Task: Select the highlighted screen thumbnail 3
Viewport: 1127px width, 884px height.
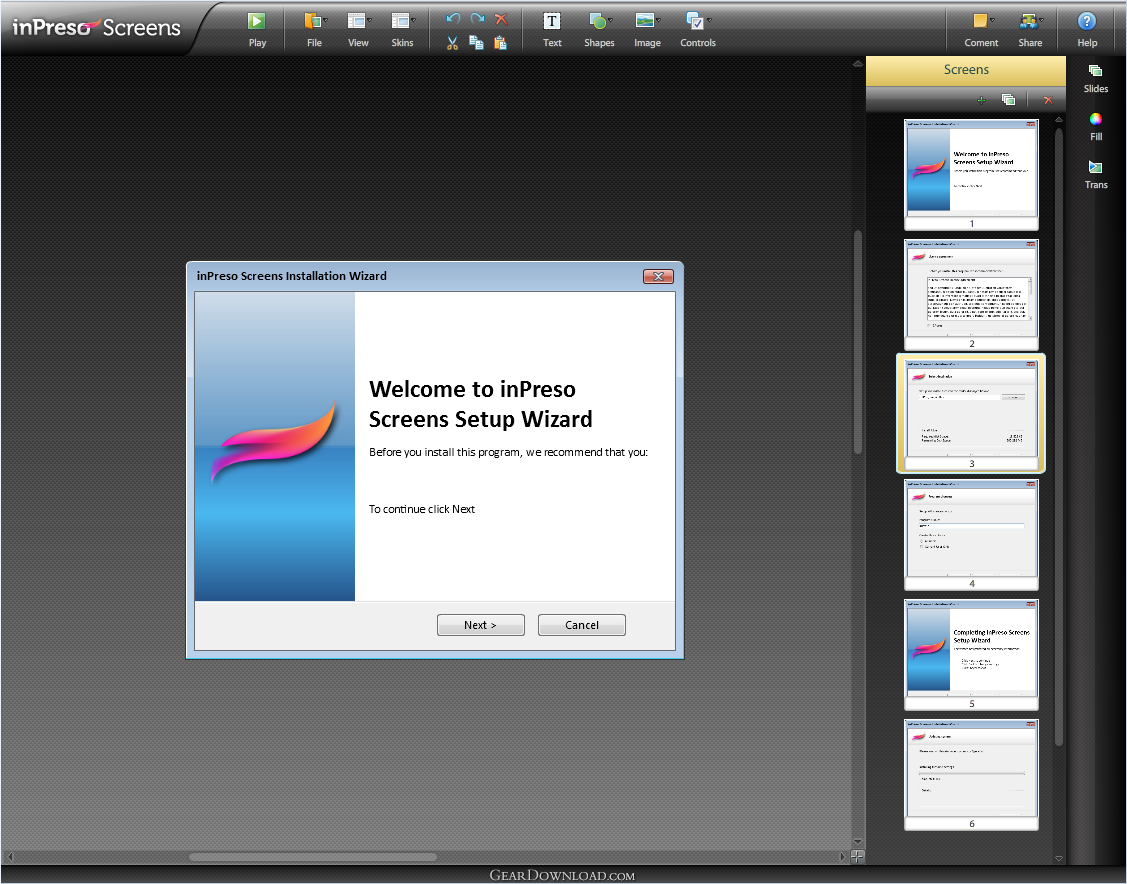Action: [971, 413]
